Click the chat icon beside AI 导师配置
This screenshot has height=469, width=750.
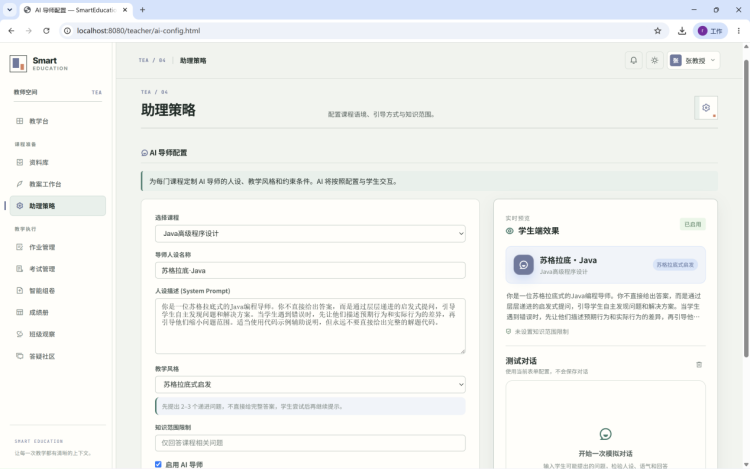tap(144, 153)
